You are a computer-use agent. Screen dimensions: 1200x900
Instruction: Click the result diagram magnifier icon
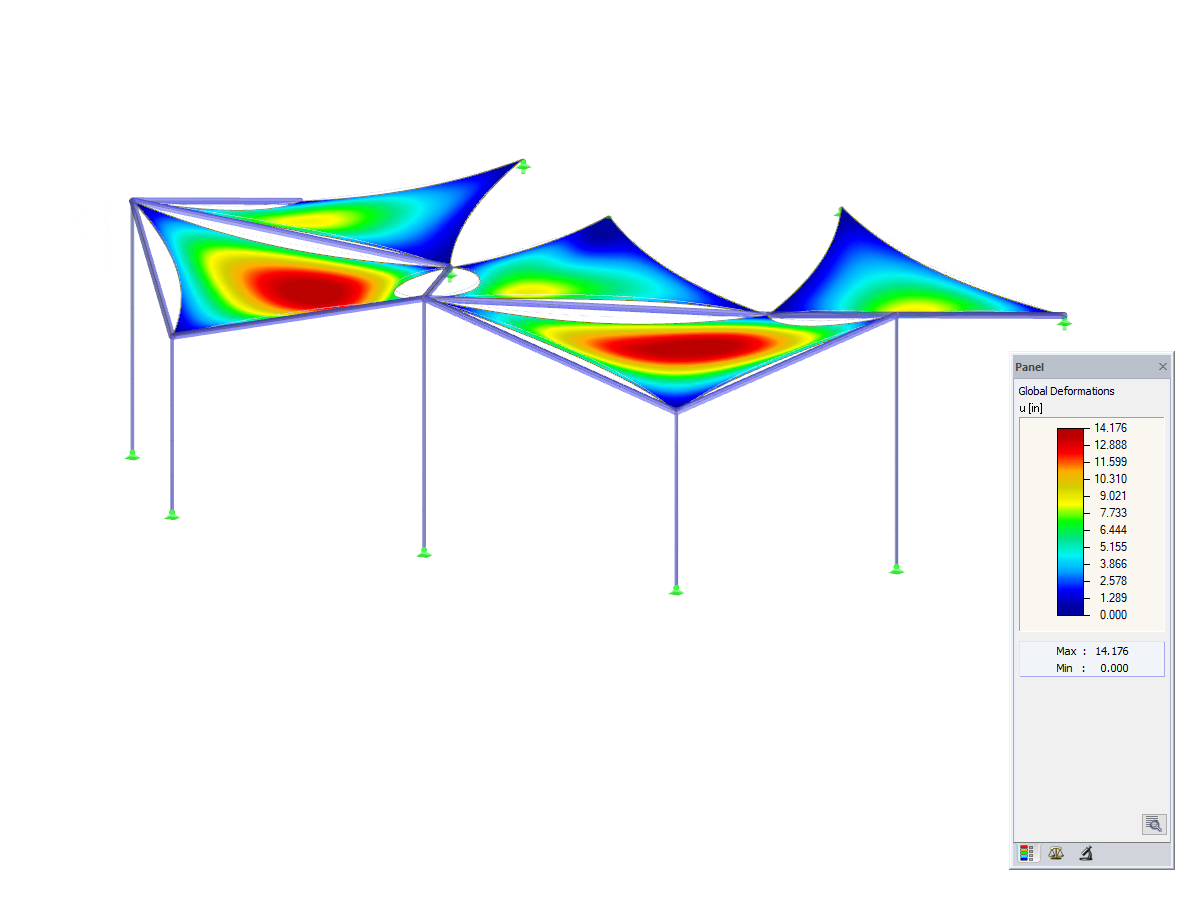[1153, 824]
